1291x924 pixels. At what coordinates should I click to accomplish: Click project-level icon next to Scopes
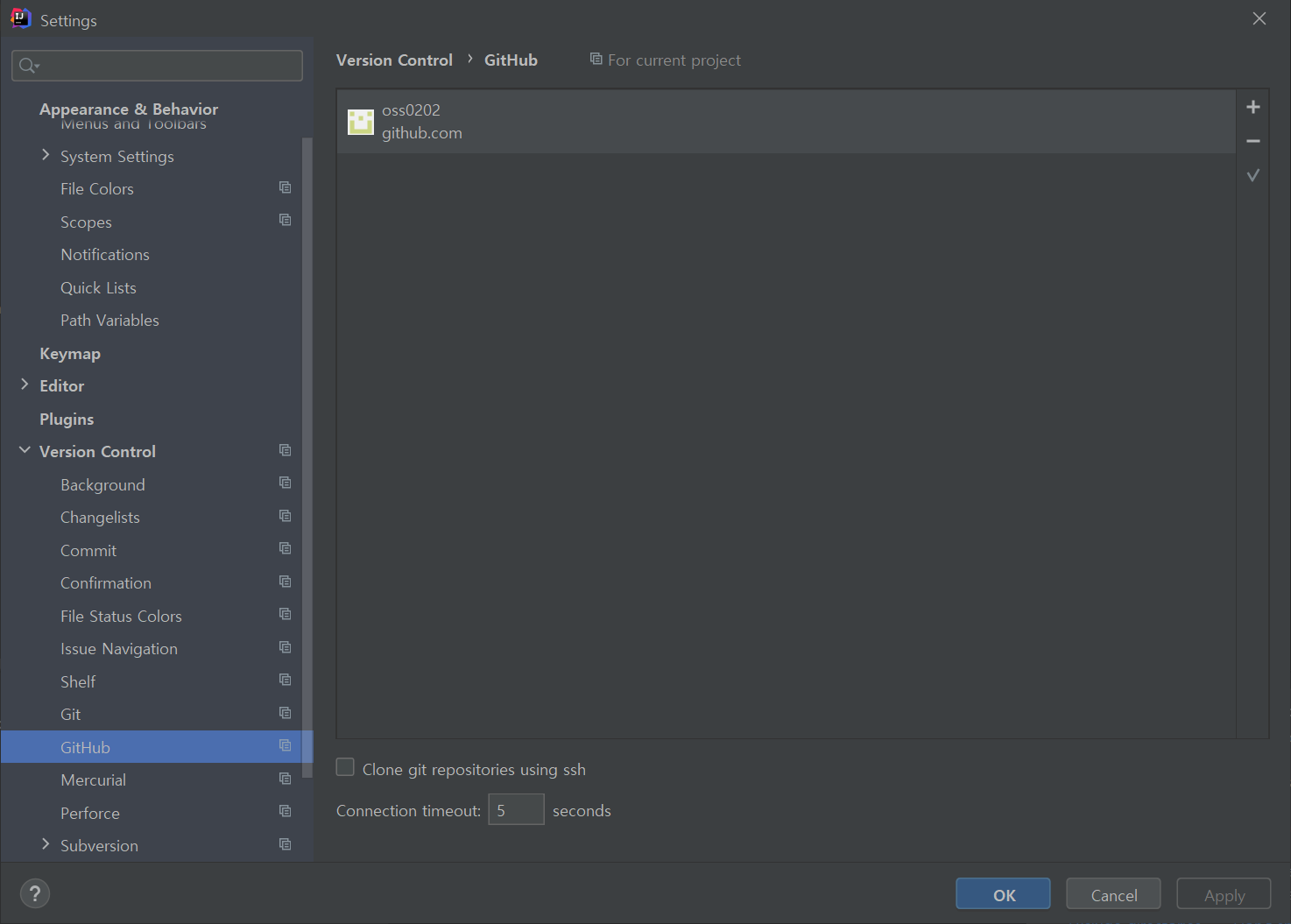285,220
